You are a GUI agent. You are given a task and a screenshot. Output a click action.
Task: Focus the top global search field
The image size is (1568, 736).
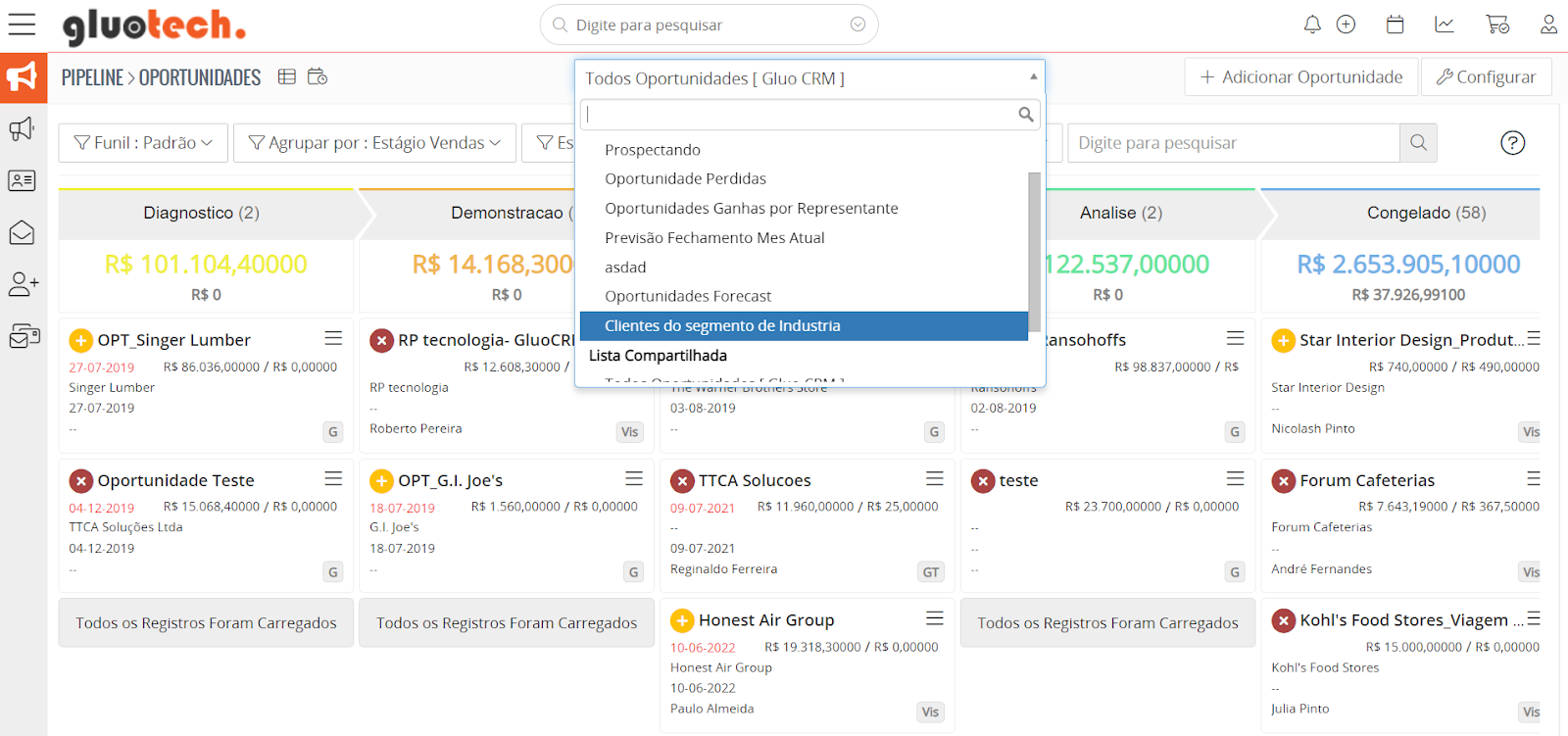click(x=710, y=25)
